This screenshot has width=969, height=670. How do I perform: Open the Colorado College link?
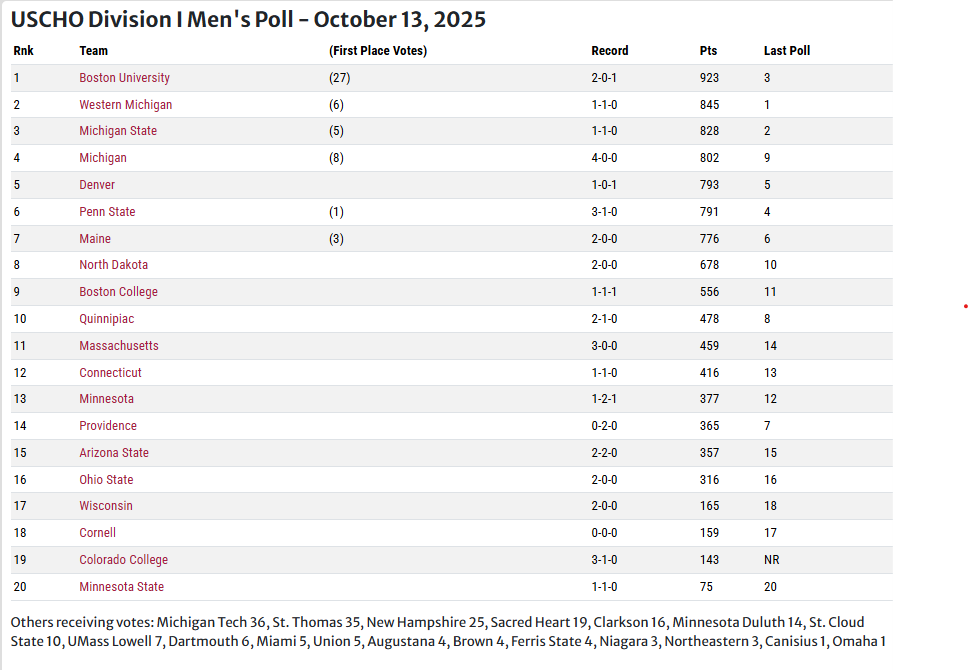point(123,560)
